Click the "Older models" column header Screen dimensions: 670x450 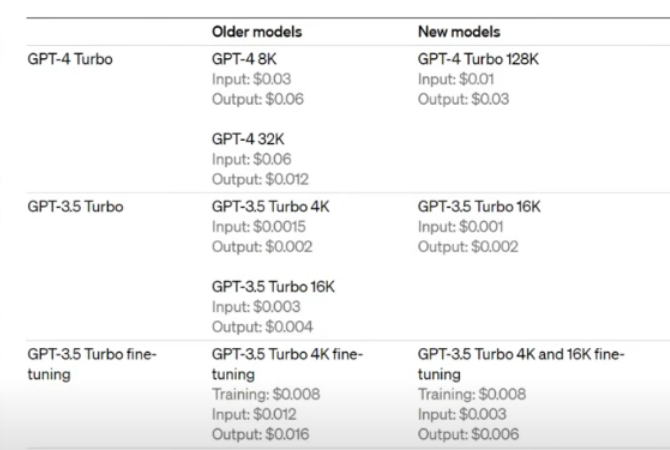point(256,32)
